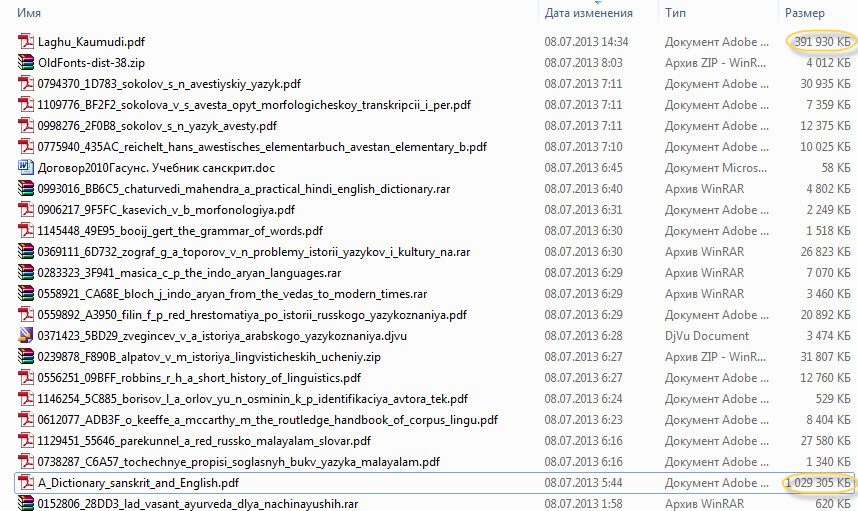Select file name 0152806_28DD3_lad_vasant_ayurveda_dlya_nachinayushih.rar

[198, 503]
